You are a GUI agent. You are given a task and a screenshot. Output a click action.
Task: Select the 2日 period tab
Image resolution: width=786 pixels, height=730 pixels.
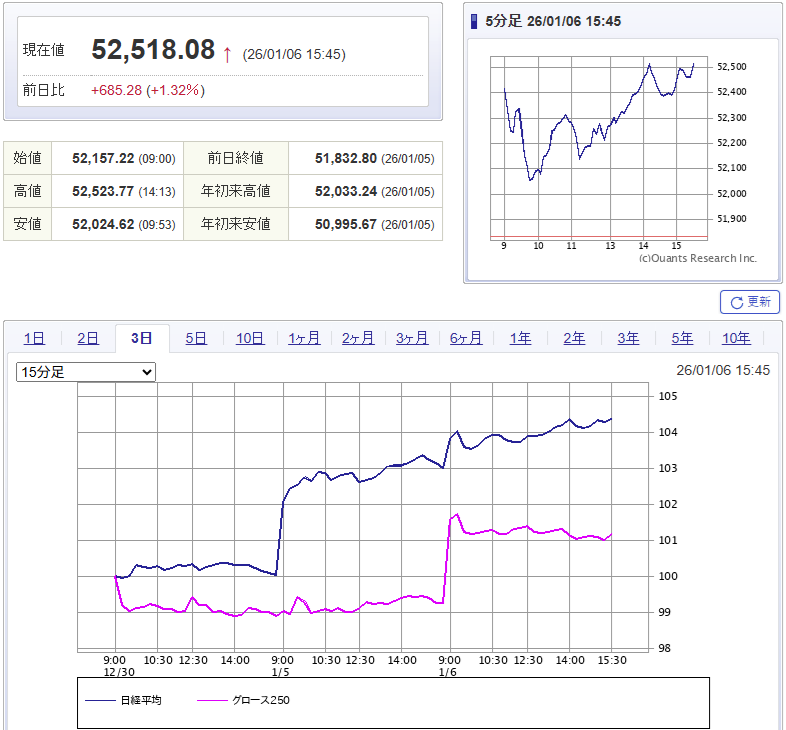coord(88,338)
